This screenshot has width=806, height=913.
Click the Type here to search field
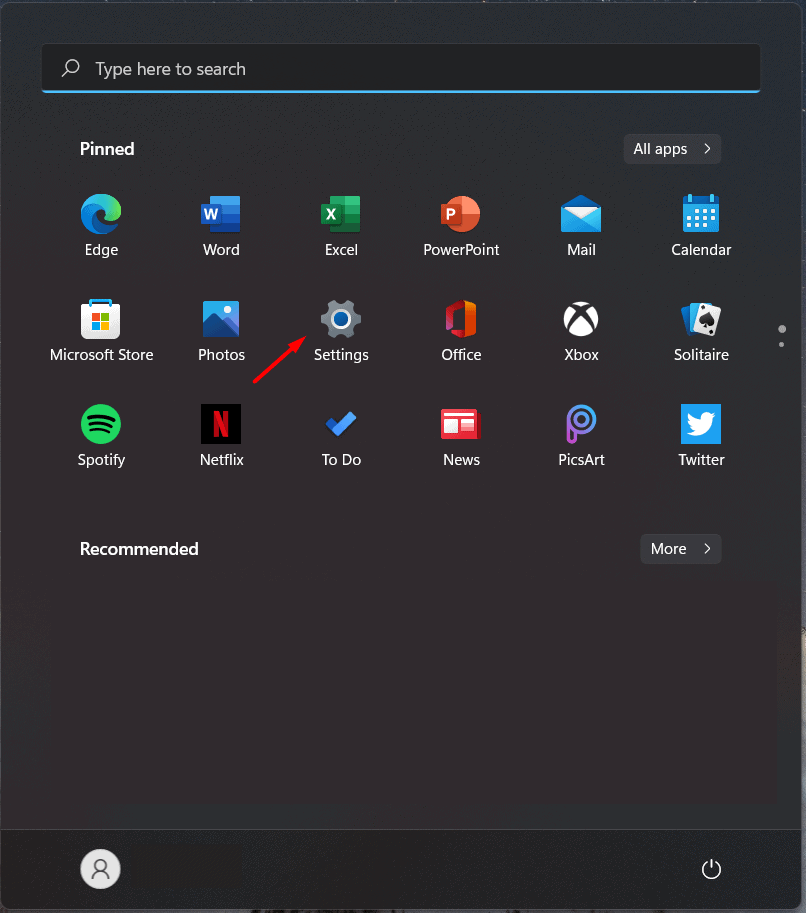point(400,69)
